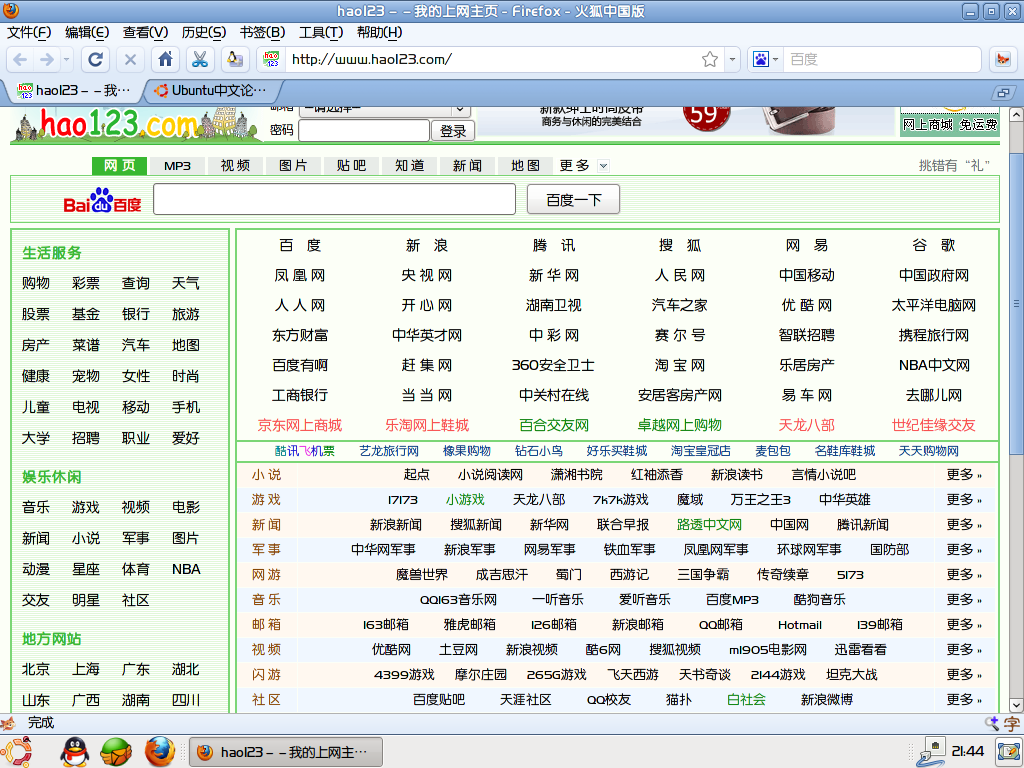This screenshot has height=768, width=1024.
Task: Switch to the Ubuntu中文论坛 tab
Action: point(212,91)
